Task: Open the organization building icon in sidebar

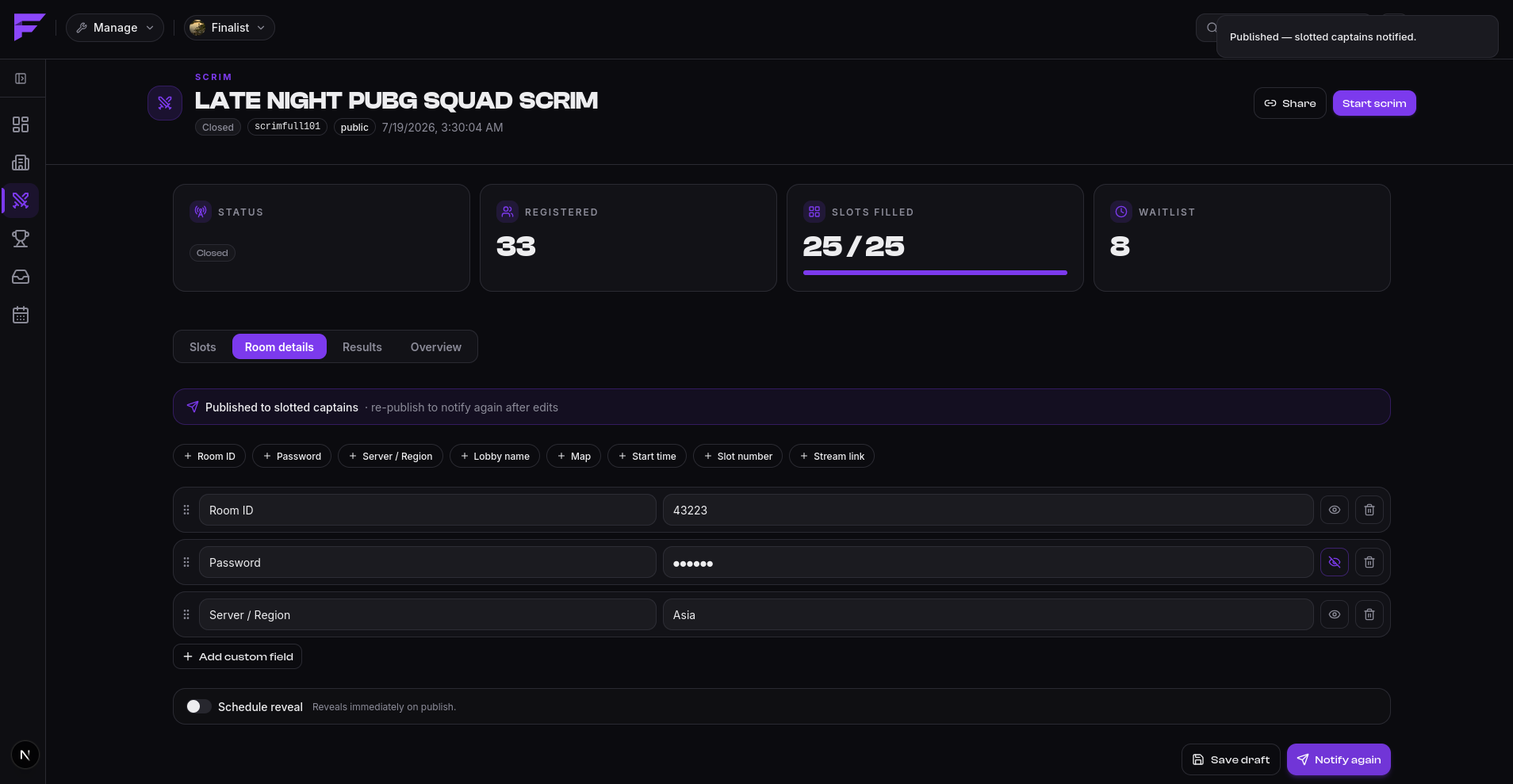Action: (21, 163)
